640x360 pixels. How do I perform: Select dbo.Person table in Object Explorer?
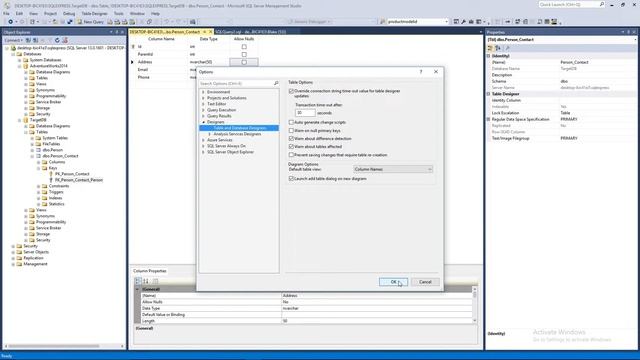53,150
